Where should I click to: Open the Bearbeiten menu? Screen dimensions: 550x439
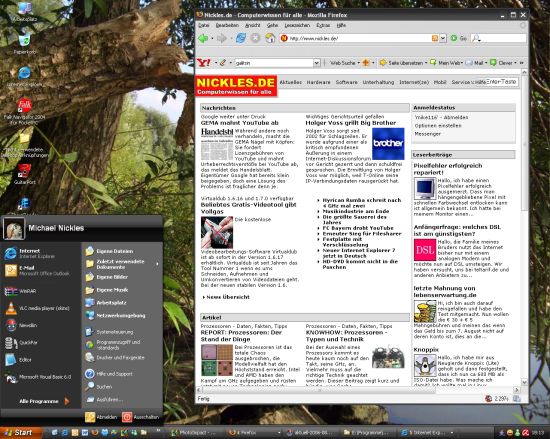227,25
